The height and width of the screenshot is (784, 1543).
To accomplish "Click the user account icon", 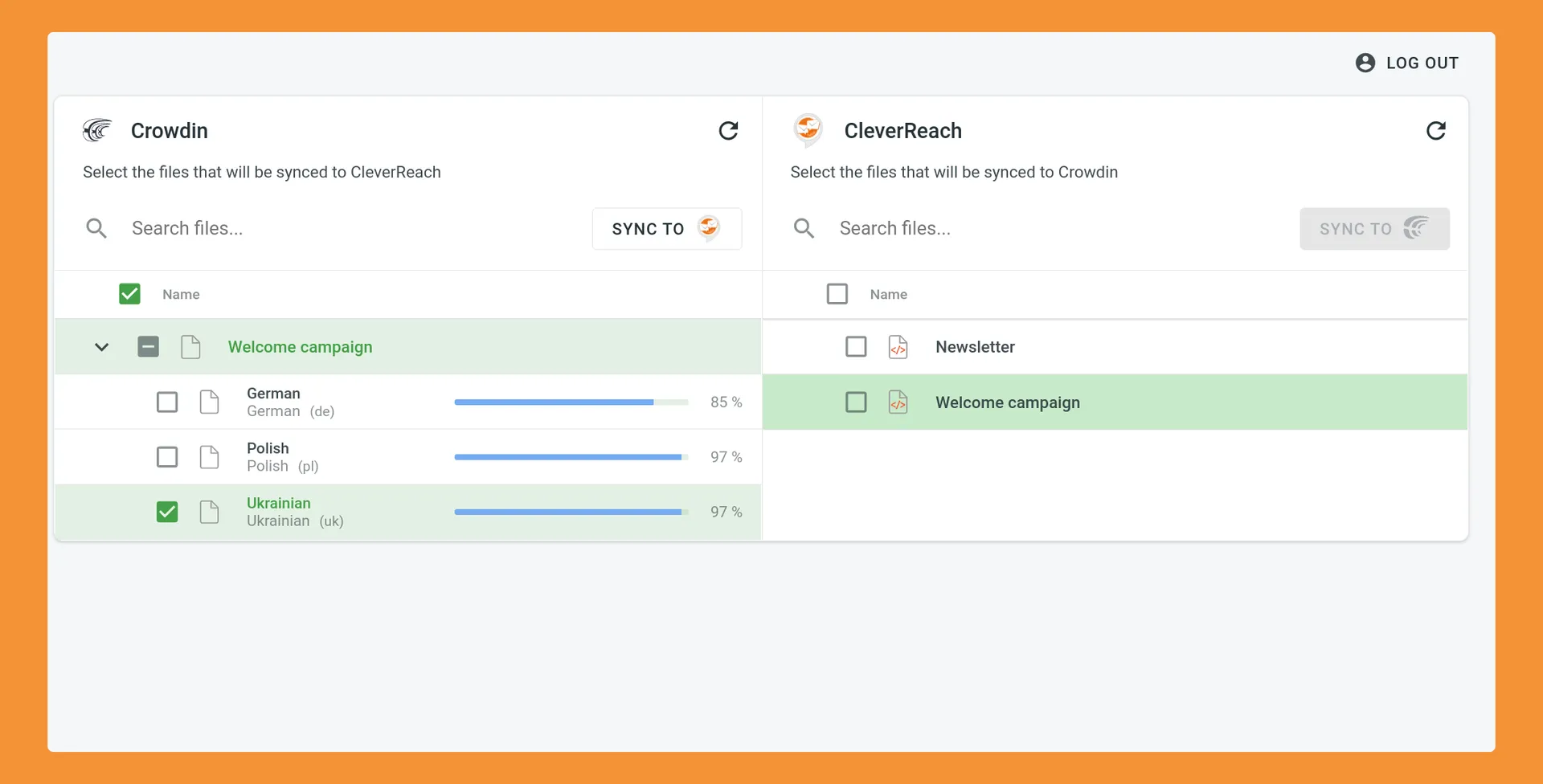I will [x=1365, y=63].
